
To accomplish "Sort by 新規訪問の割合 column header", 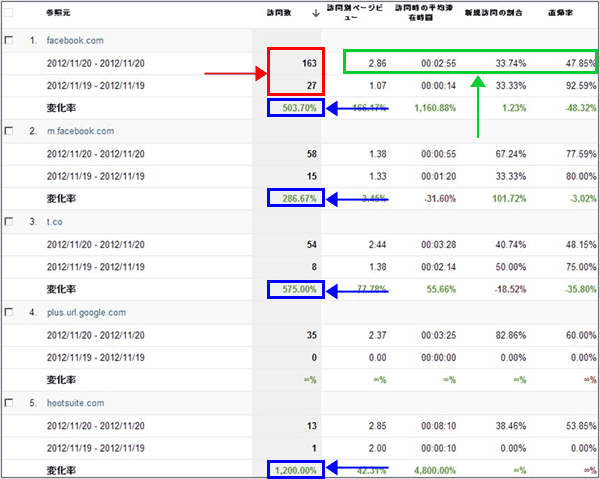I will [x=493, y=13].
